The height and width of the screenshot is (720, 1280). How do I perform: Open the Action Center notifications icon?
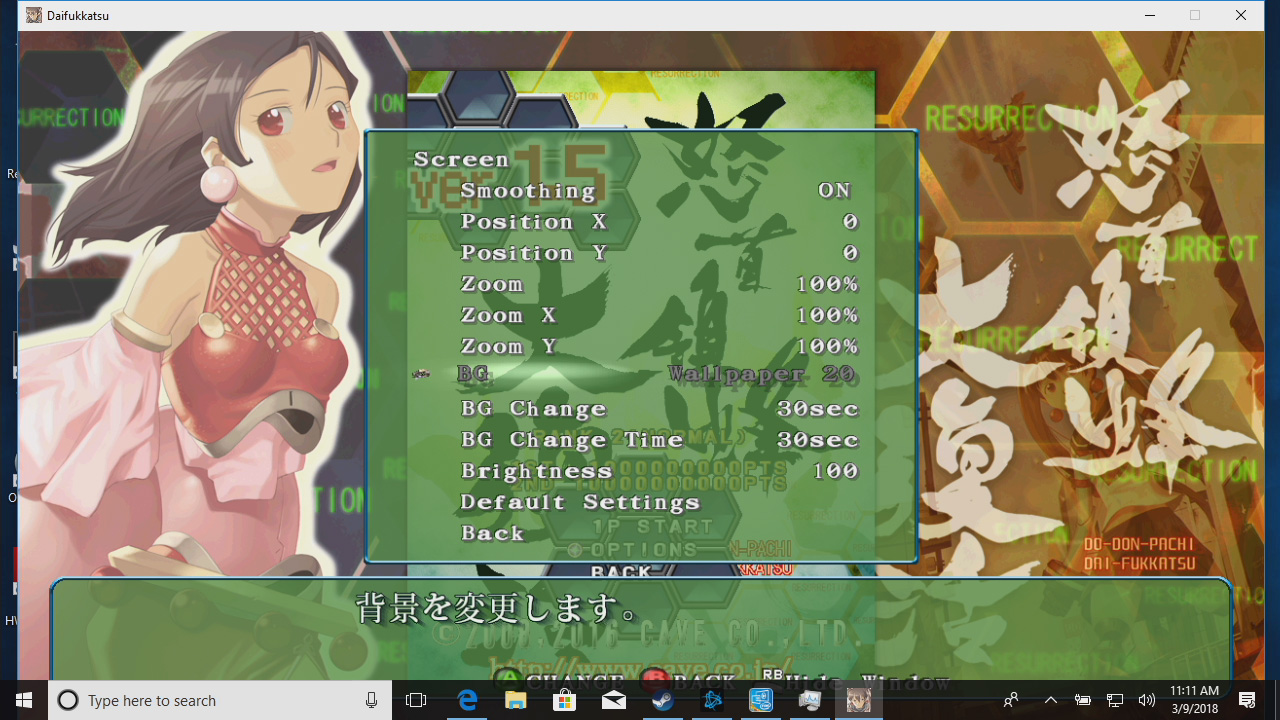[1247, 700]
